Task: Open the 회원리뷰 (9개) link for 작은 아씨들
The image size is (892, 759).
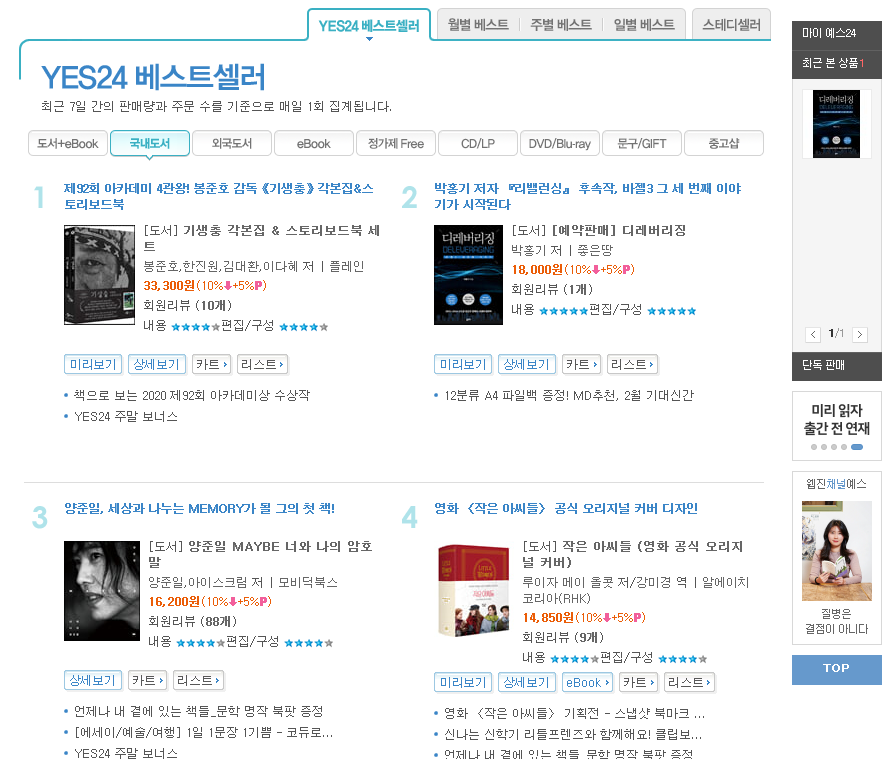Action: point(563,637)
